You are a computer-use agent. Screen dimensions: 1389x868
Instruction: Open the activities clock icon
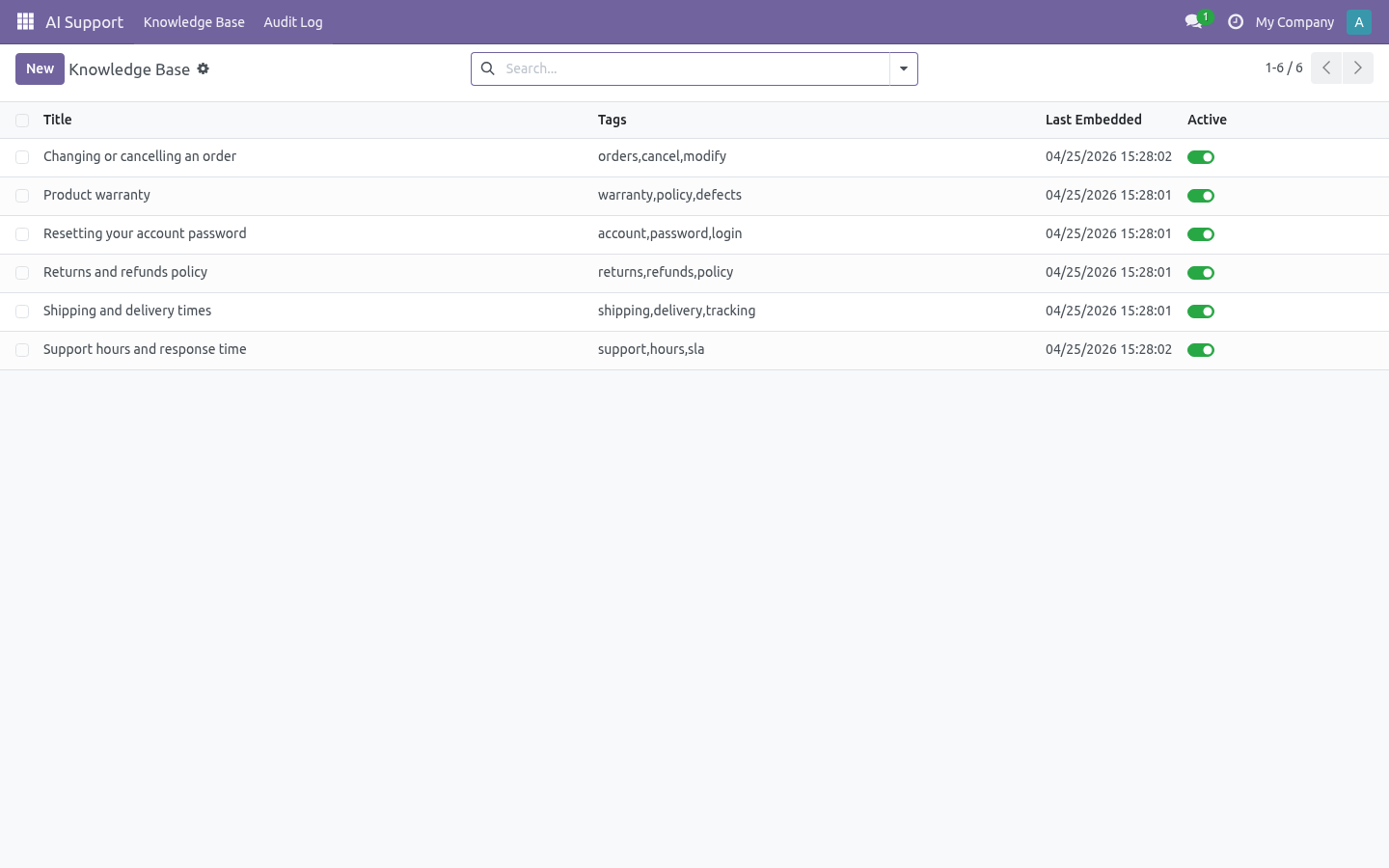1236,21
